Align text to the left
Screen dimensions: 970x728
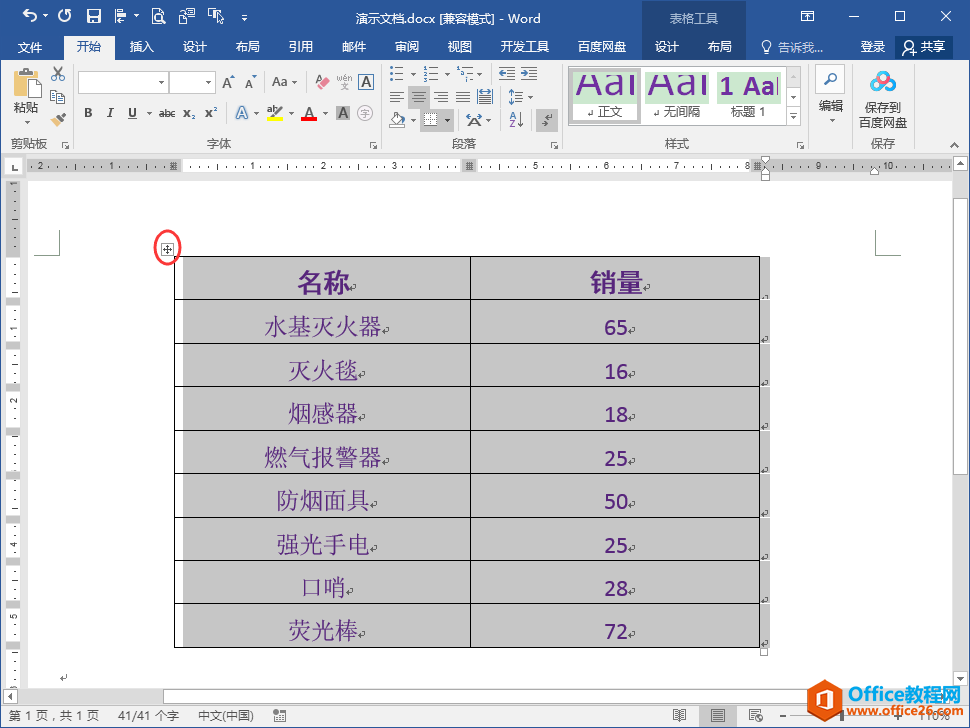click(397, 97)
